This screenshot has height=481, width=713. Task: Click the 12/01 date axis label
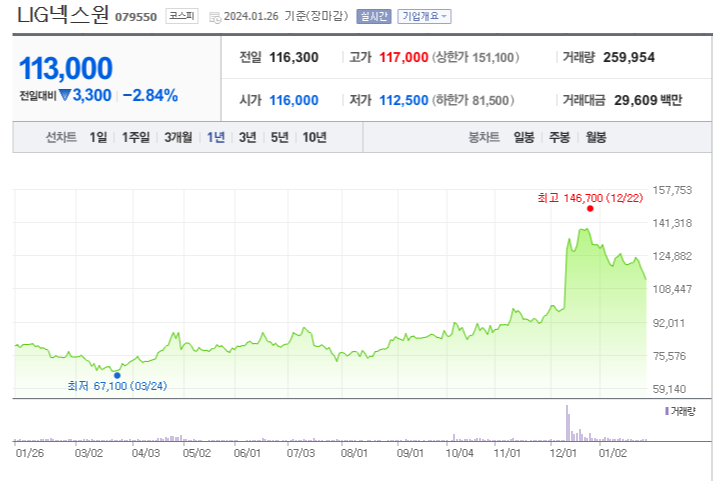(x=563, y=453)
